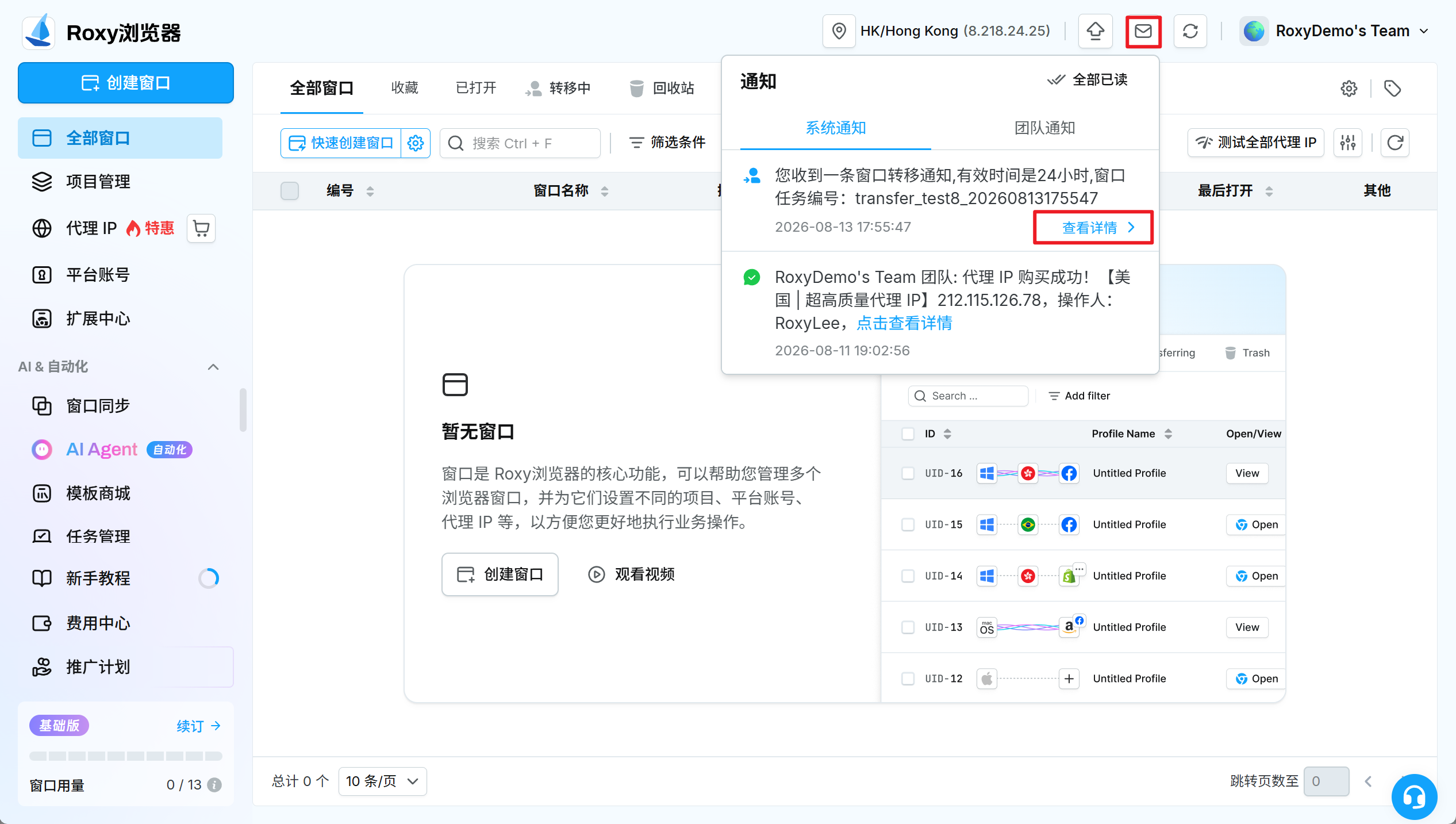Click the 跳转页数至 page number input
1456x824 pixels.
pyautogui.click(x=1326, y=781)
